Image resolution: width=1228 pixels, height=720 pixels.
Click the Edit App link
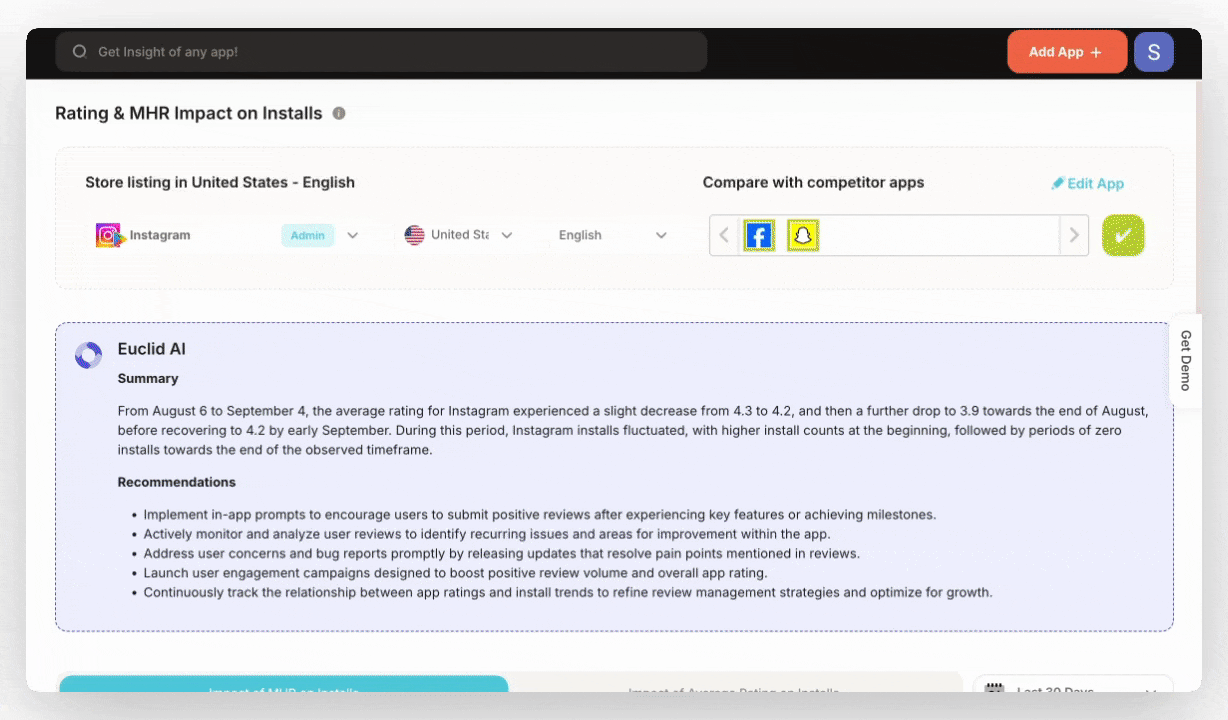click(x=1088, y=183)
